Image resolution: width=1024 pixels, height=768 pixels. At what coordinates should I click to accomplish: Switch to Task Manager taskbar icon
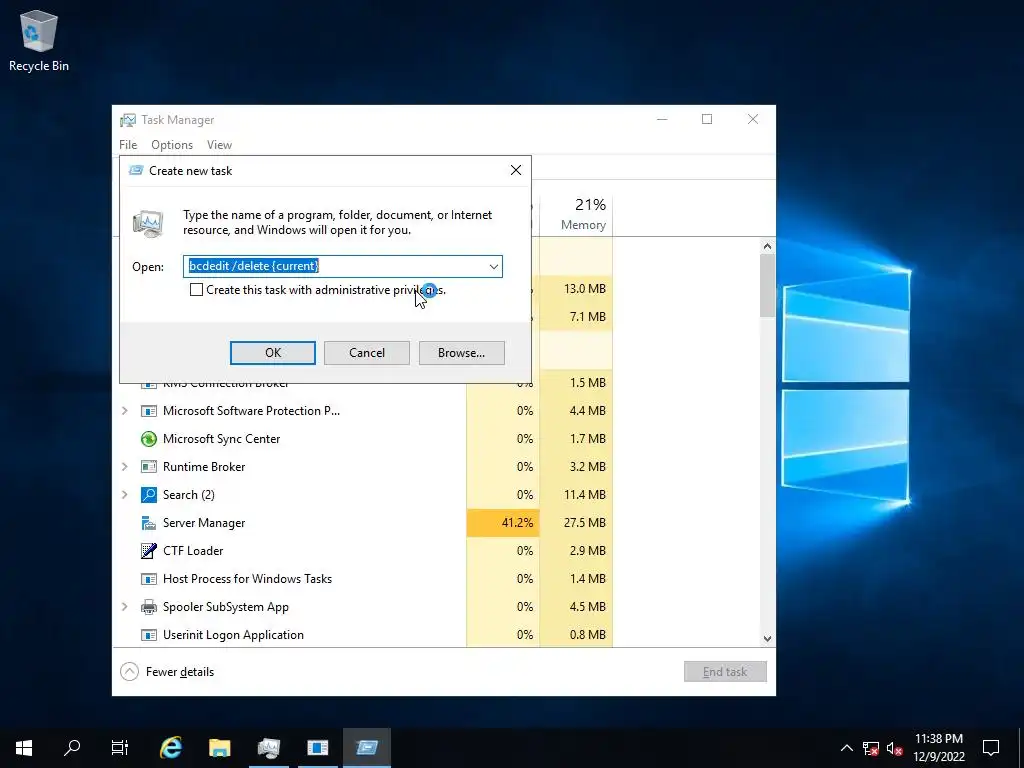[269, 748]
